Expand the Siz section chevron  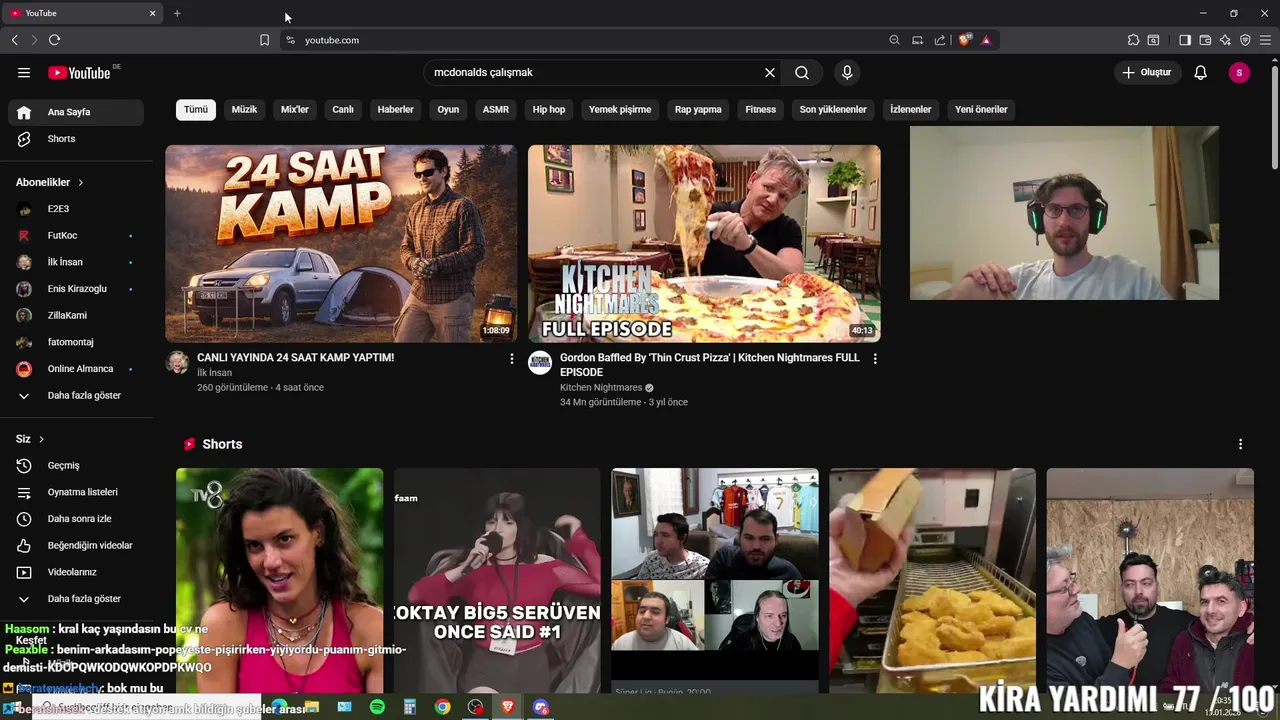(41, 439)
